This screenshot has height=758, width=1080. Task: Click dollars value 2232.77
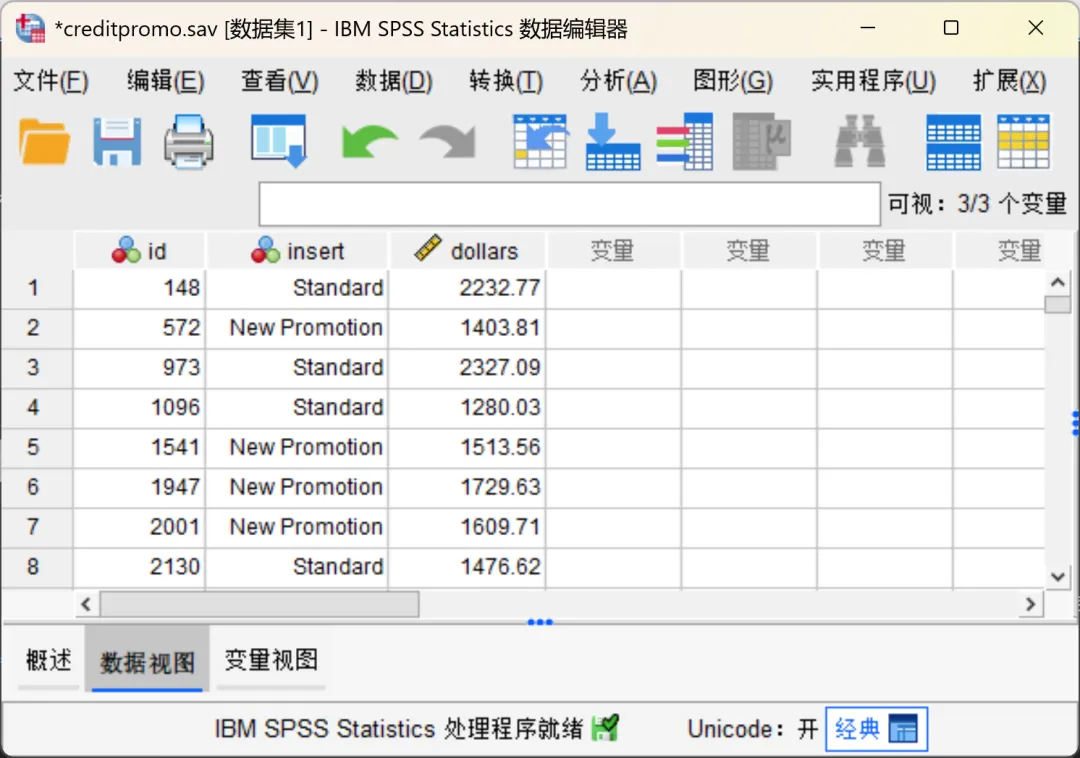pos(467,288)
